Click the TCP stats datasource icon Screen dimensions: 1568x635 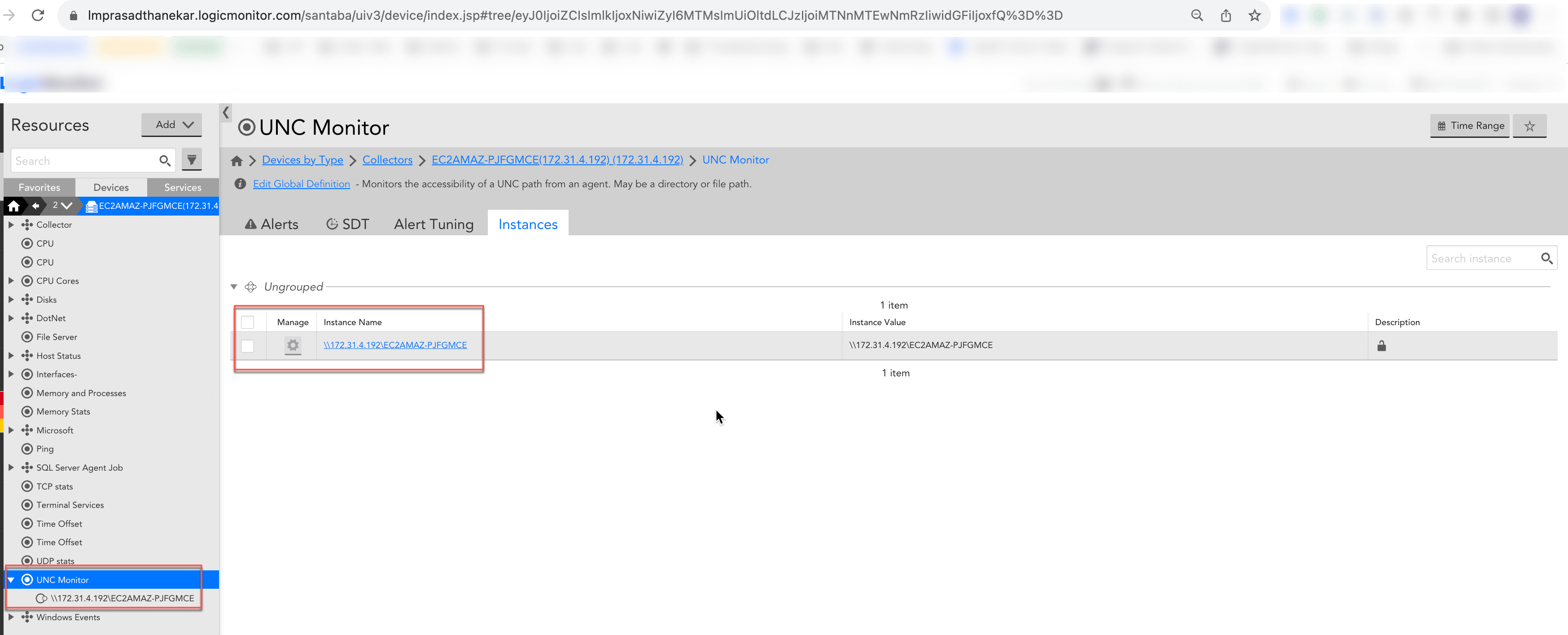coord(27,486)
